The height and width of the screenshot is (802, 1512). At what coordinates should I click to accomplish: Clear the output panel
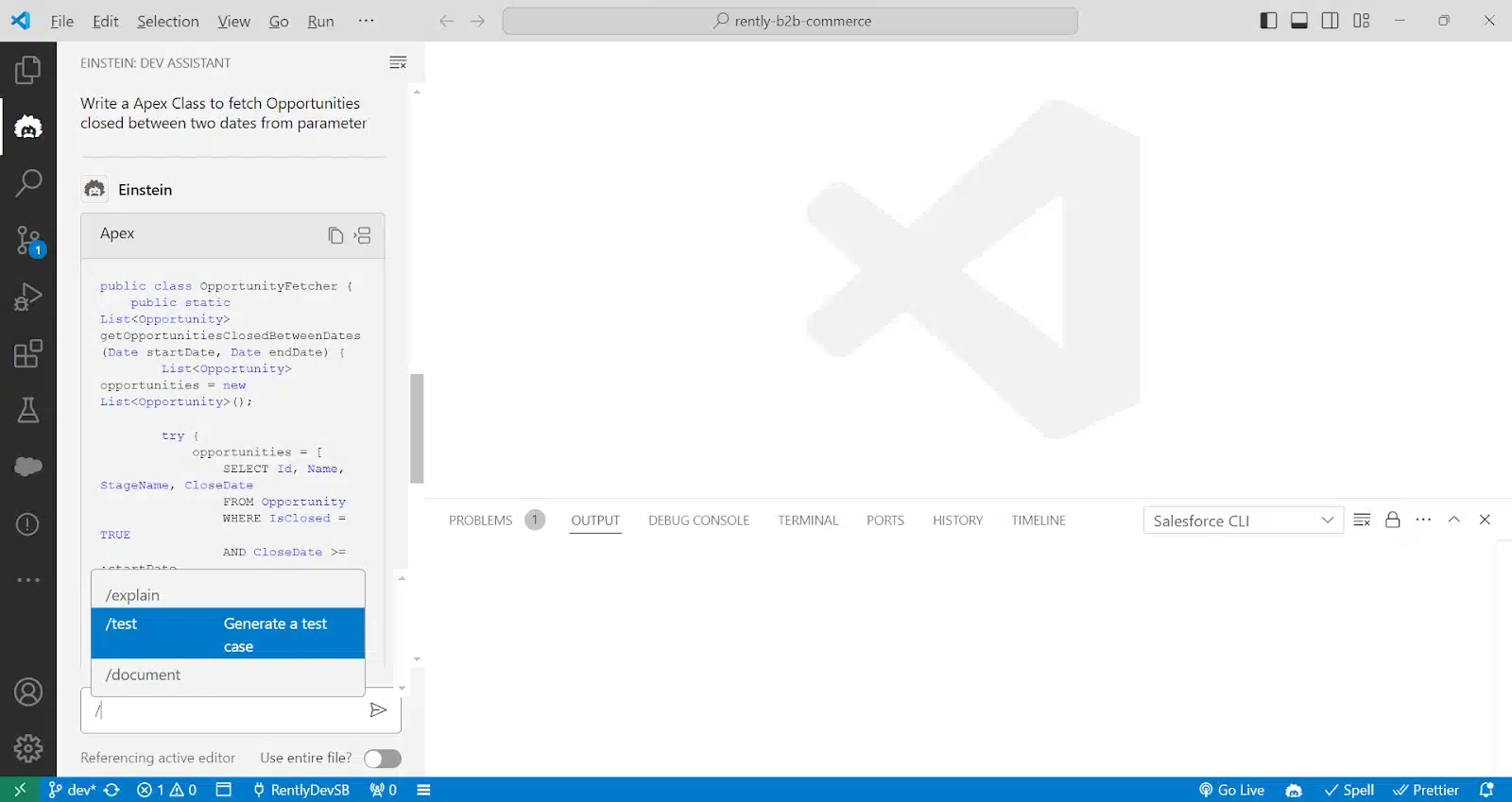[1362, 520]
